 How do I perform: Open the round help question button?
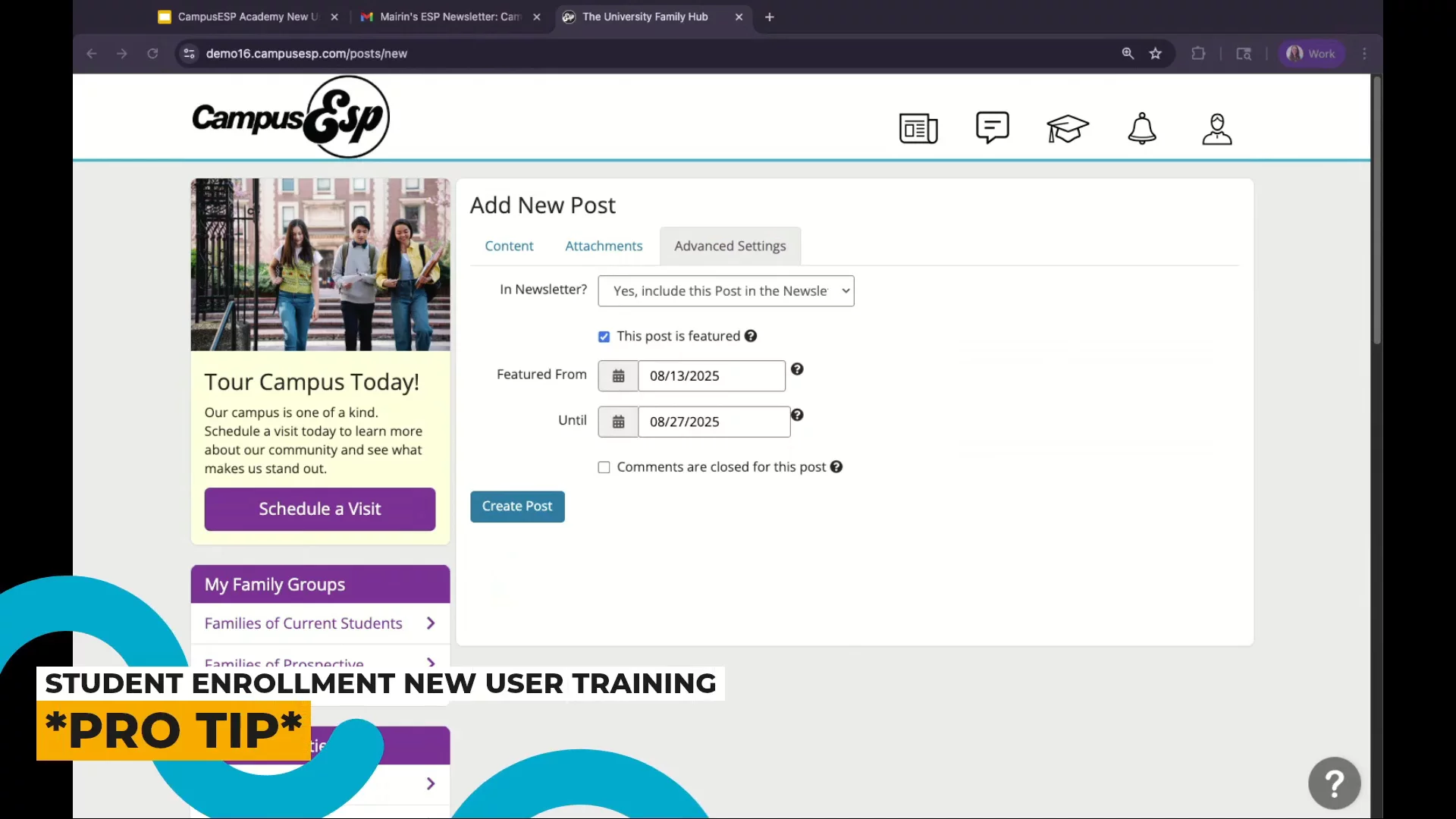click(1334, 783)
